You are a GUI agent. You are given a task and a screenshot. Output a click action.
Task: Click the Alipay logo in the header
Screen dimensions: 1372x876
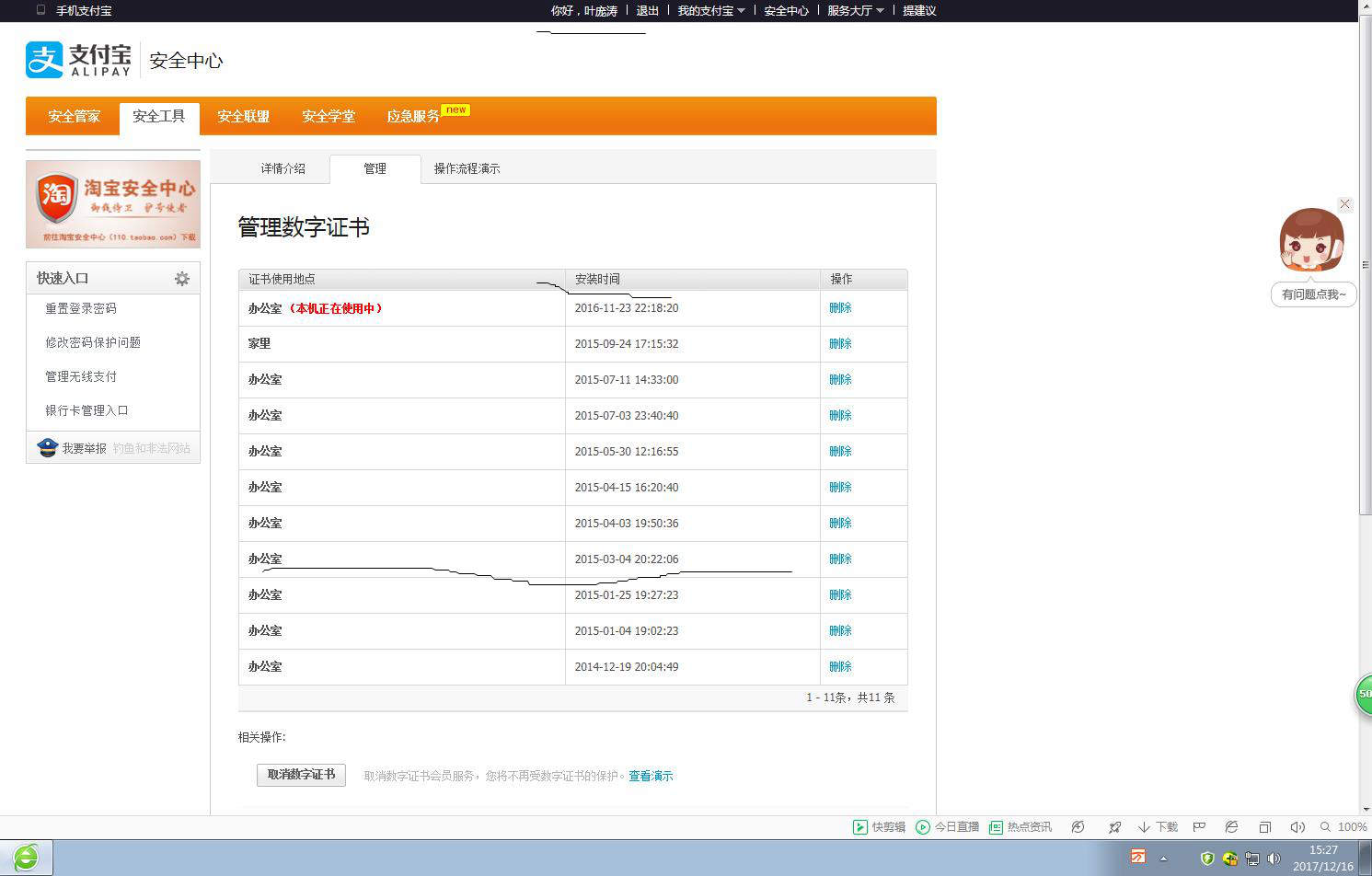coord(79,61)
